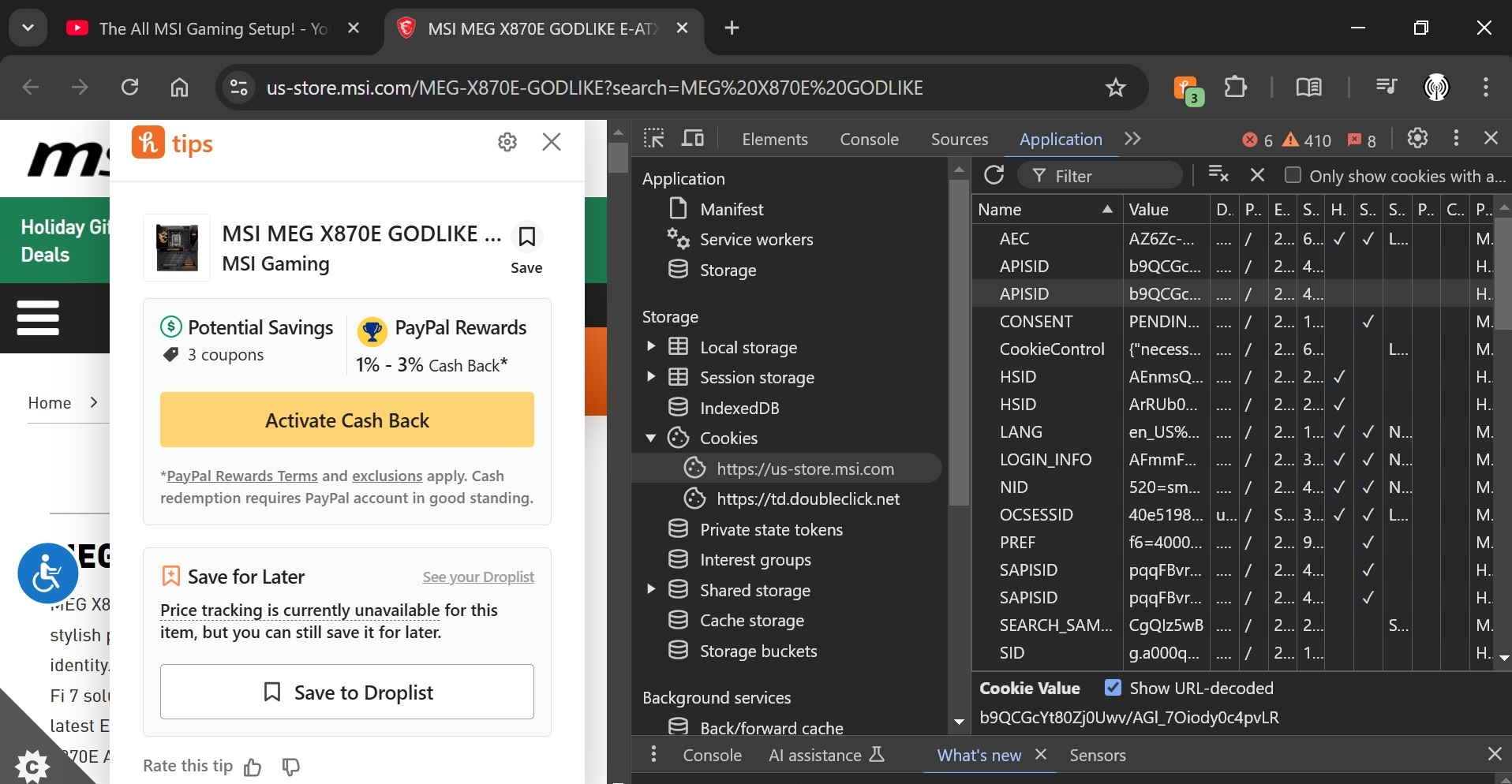
Task: Click the motherboard product thumbnail
Action: 177,248
